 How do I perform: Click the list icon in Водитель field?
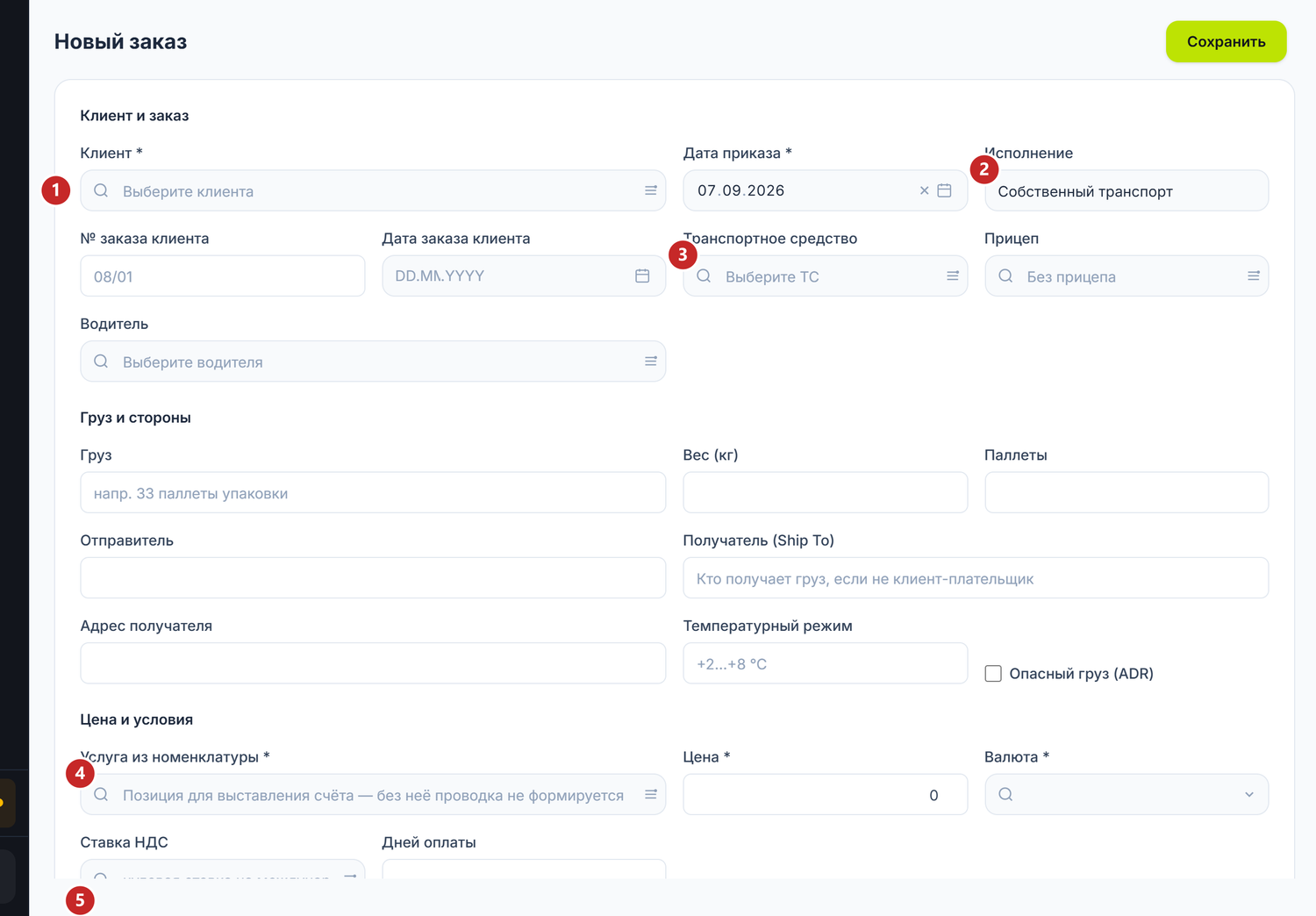coord(651,361)
